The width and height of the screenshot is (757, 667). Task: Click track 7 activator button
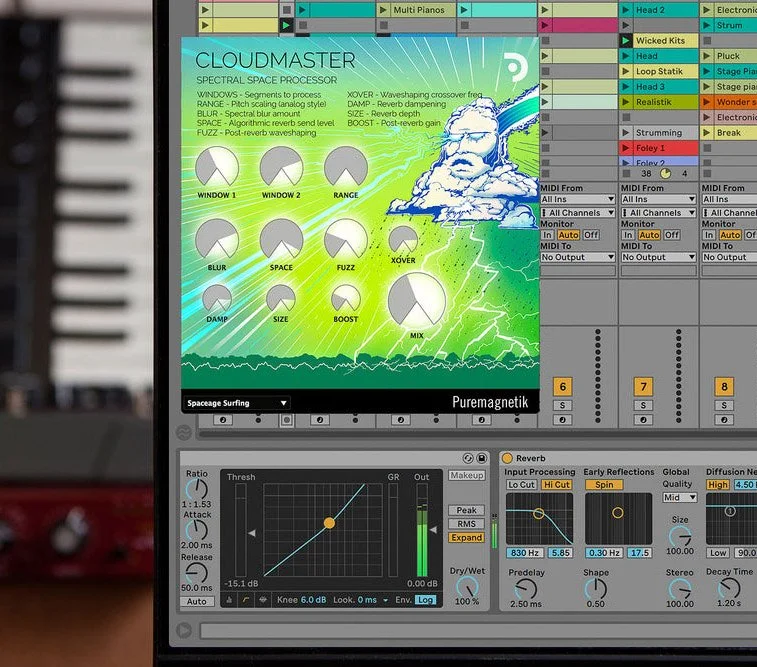[x=643, y=387]
